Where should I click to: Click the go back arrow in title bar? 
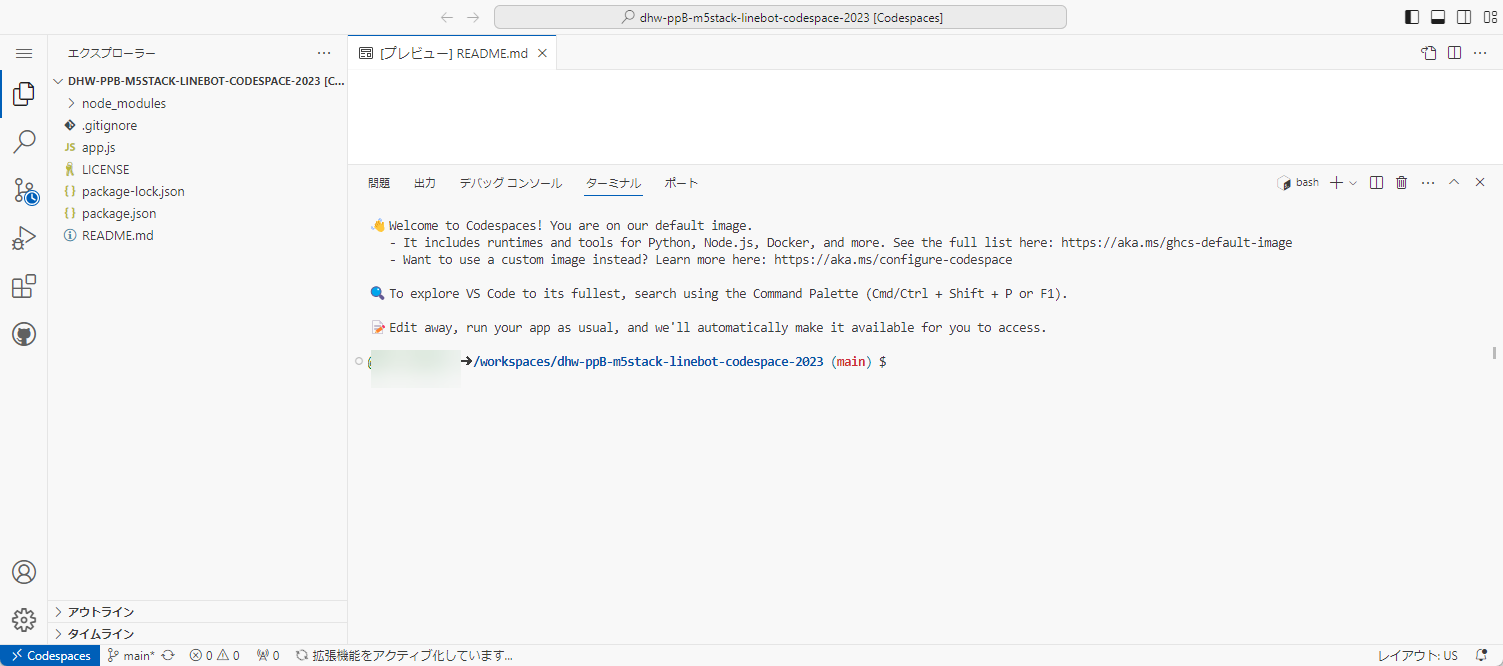click(x=447, y=17)
